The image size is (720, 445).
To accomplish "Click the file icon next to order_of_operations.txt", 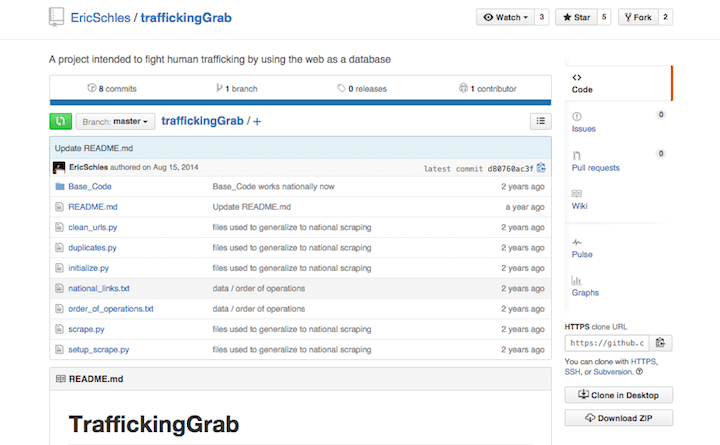I will (x=59, y=309).
